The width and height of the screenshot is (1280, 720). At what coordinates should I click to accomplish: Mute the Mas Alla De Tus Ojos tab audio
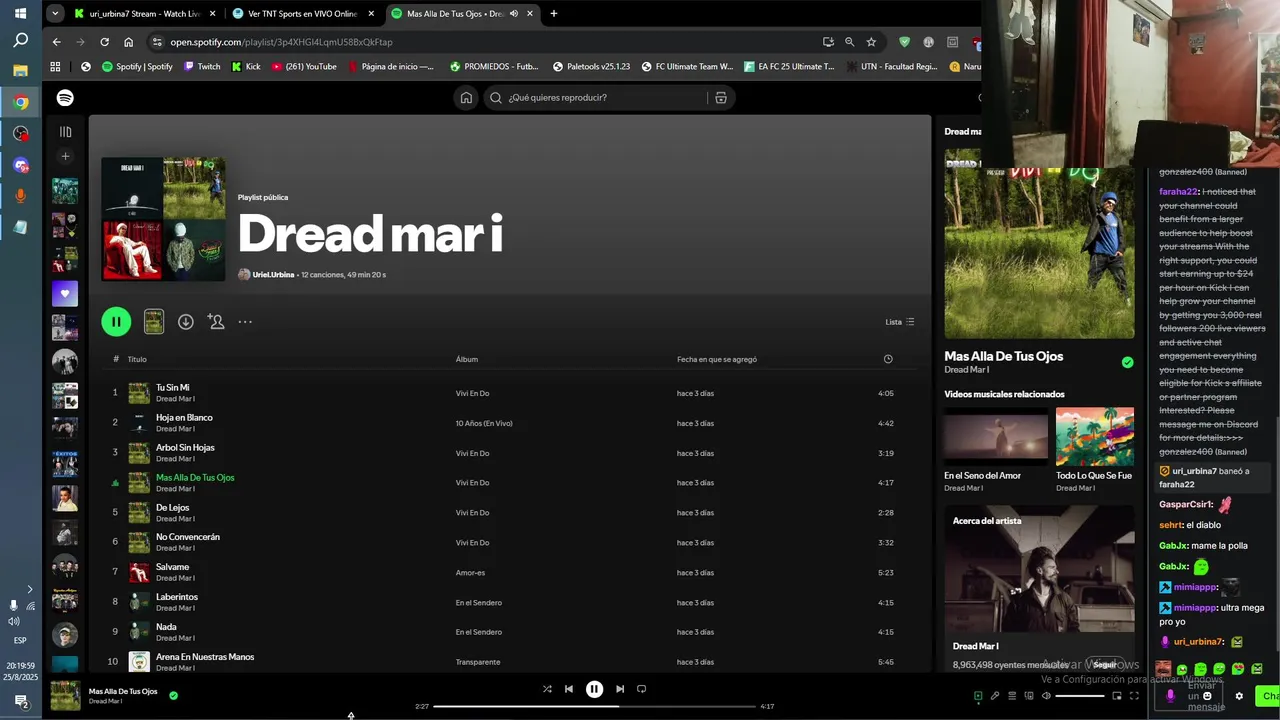(x=513, y=14)
